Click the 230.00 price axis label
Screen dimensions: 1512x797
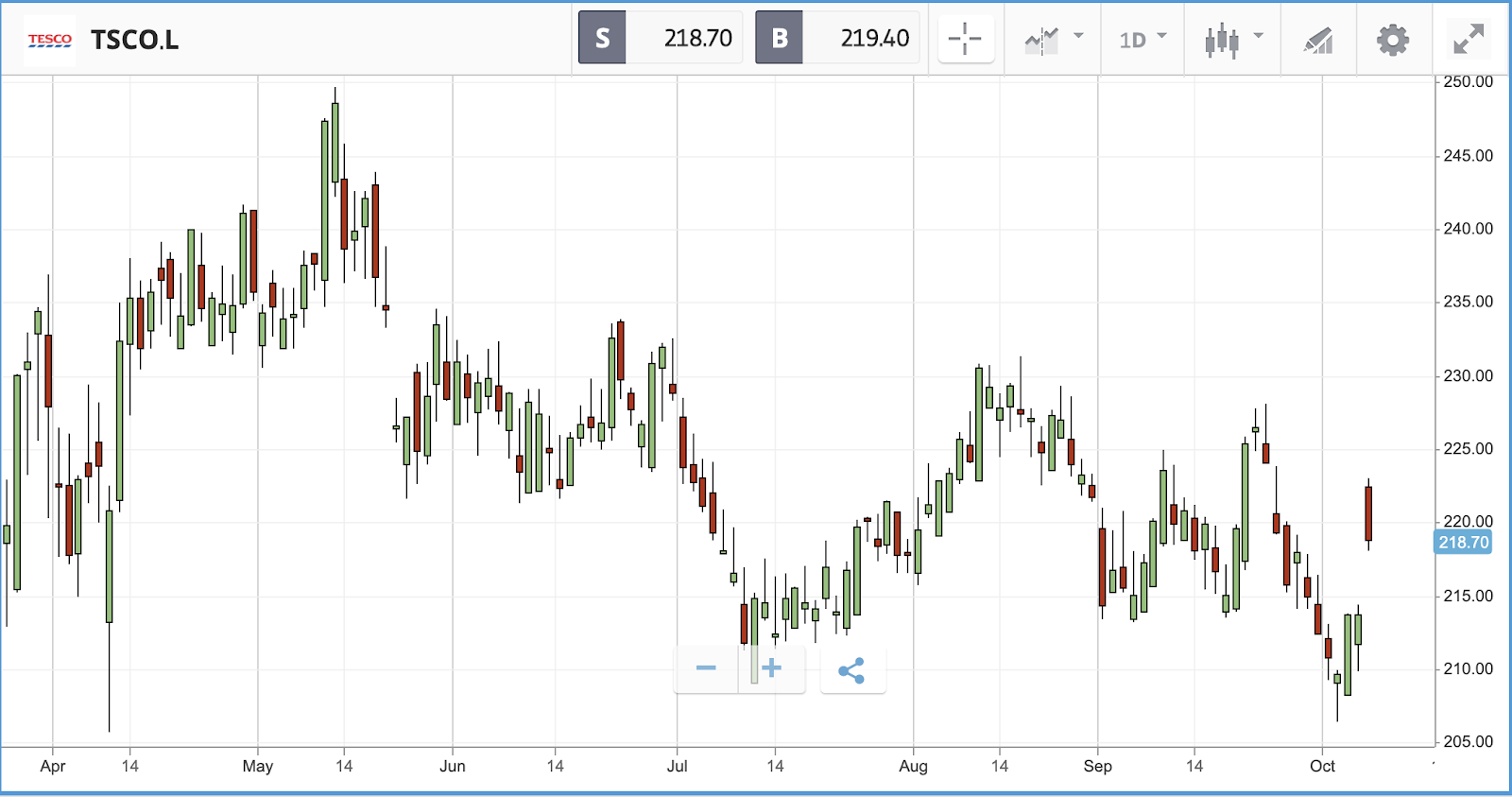tap(1468, 376)
